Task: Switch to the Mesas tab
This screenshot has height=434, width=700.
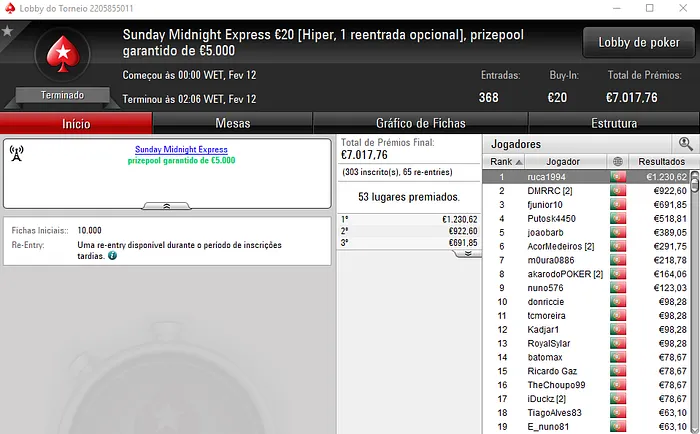Action: [233, 123]
